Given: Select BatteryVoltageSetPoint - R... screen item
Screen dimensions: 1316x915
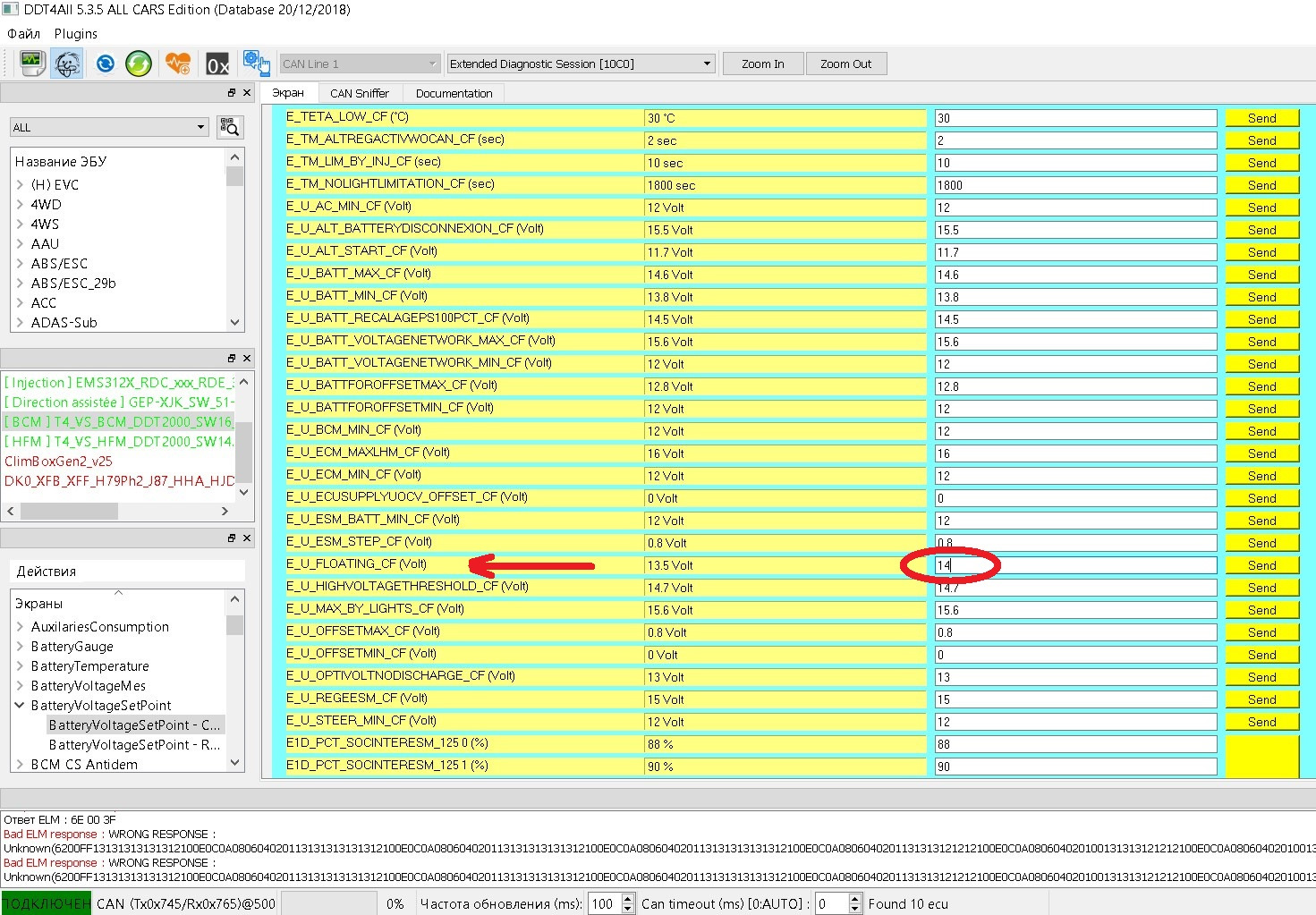Looking at the screenshot, I should point(134,745).
